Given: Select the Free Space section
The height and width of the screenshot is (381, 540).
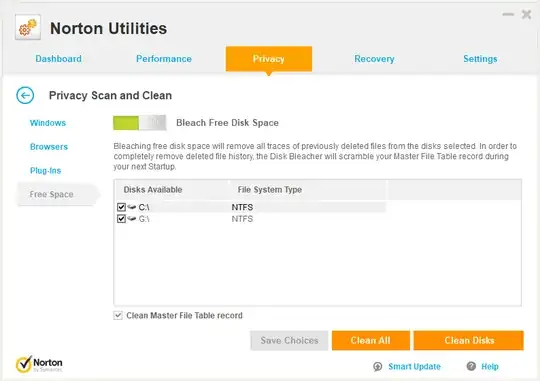Looking at the screenshot, I should [x=58, y=194].
